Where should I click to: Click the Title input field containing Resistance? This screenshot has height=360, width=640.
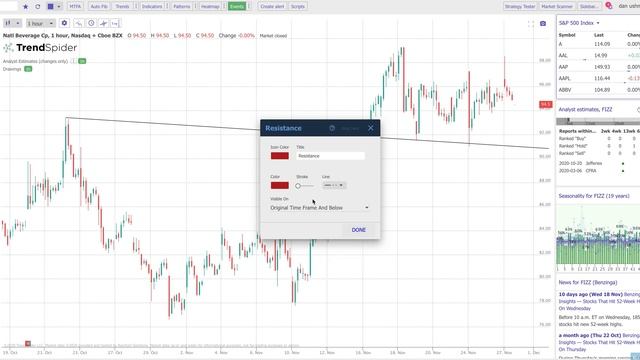point(330,156)
